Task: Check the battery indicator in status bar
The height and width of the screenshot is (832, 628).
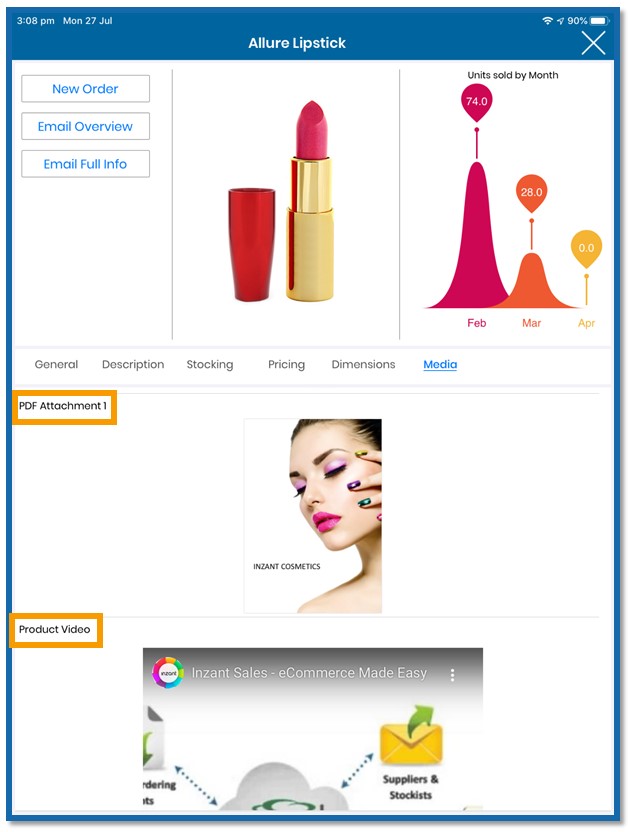Action: pos(600,21)
